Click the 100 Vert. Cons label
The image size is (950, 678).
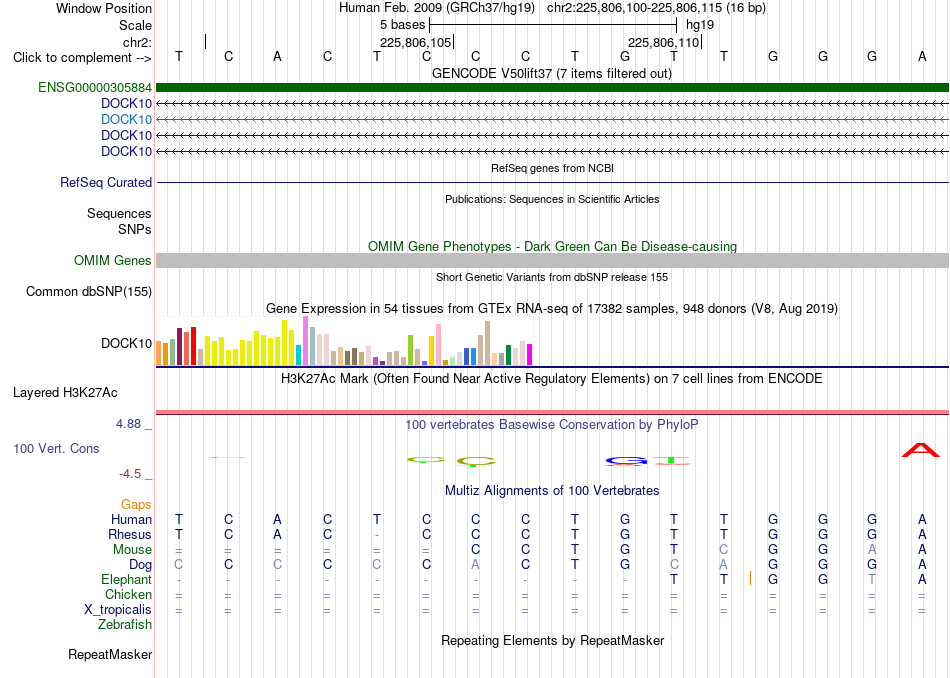click(56, 448)
